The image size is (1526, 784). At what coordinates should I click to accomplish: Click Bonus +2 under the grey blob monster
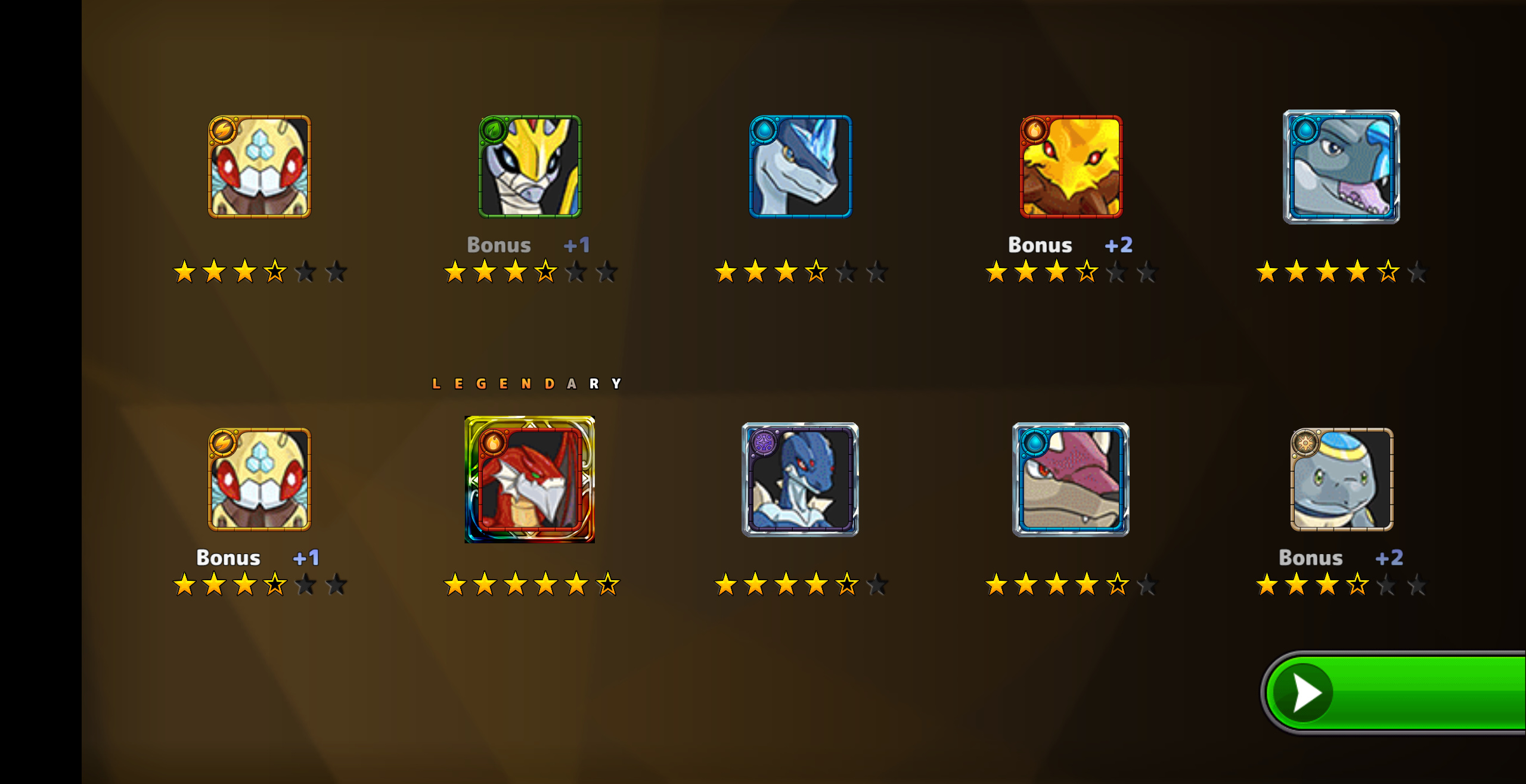(x=1341, y=558)
